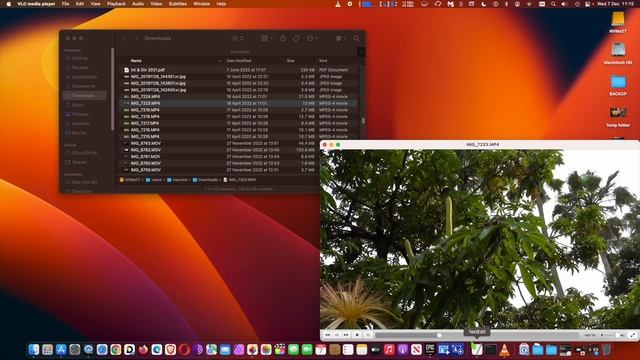
Task: Click NVMe2T in the Finder path bar
Action: pyautogui.click(x=130, y=180)
